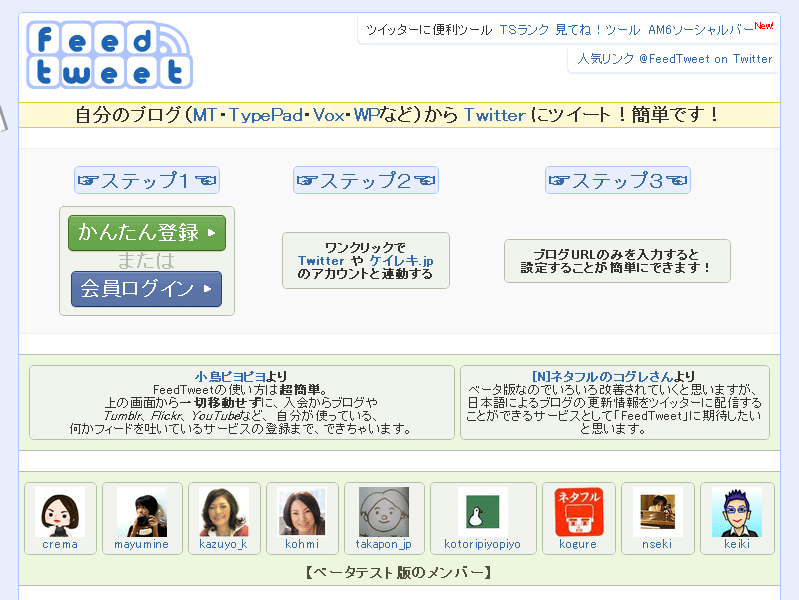Viewport: 799px width, 600px height.
Task: Click nseki avatar photo
Action: 658,512
